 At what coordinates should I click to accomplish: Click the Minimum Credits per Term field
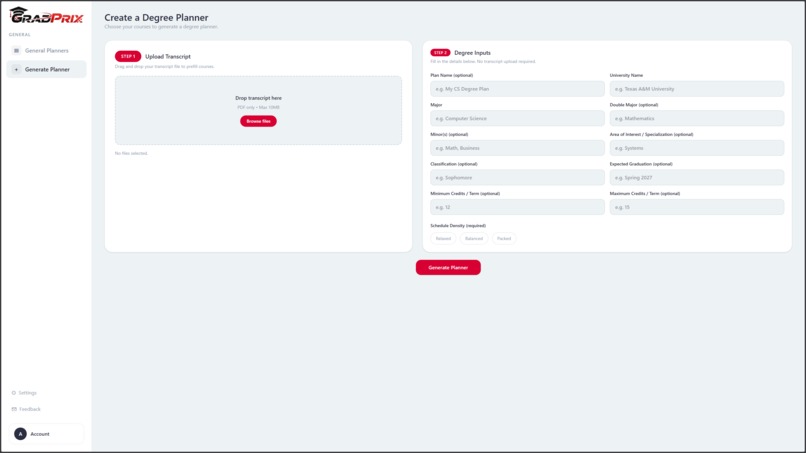coord(517,207)
